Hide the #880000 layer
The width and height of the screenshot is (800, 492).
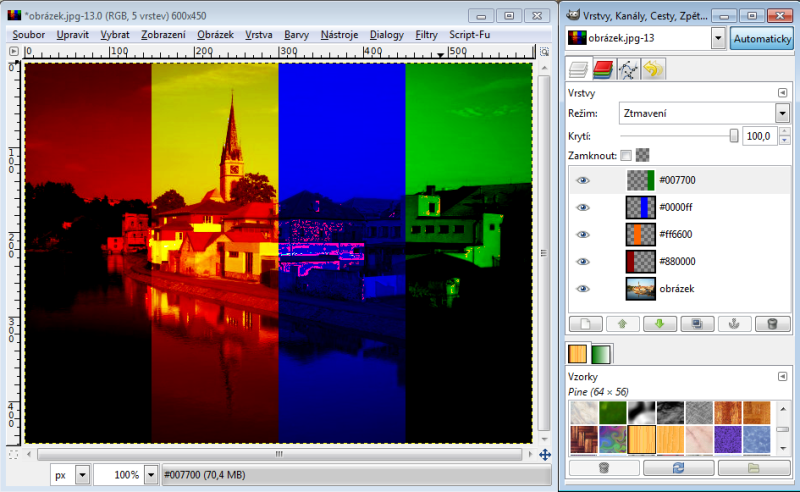coord(583,261)
